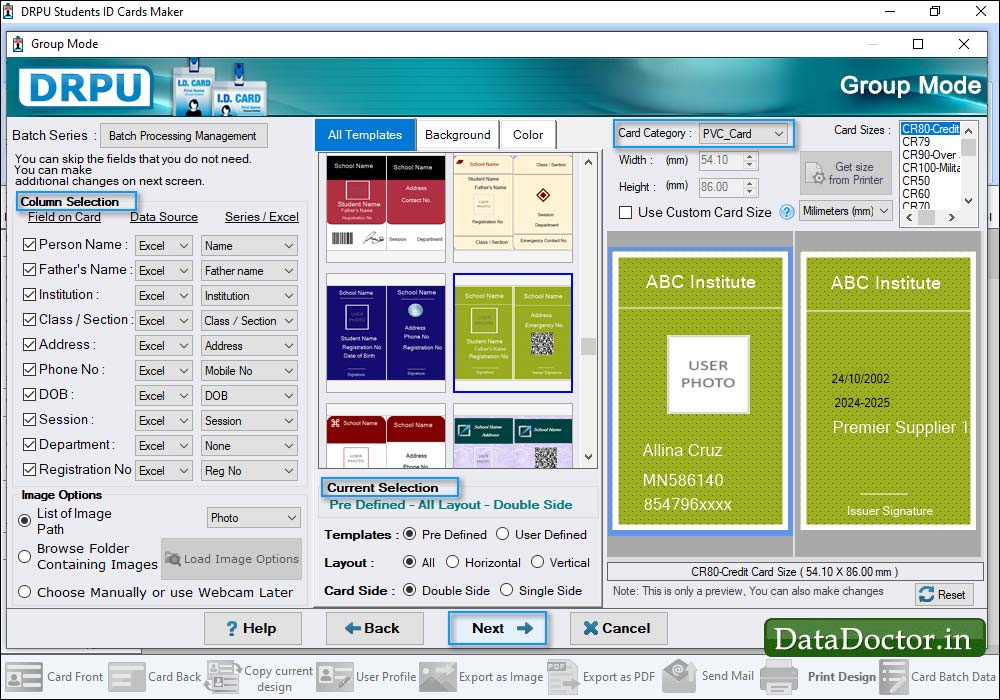
Task: Click the Group Mode window icon
Action: (18, 44)
